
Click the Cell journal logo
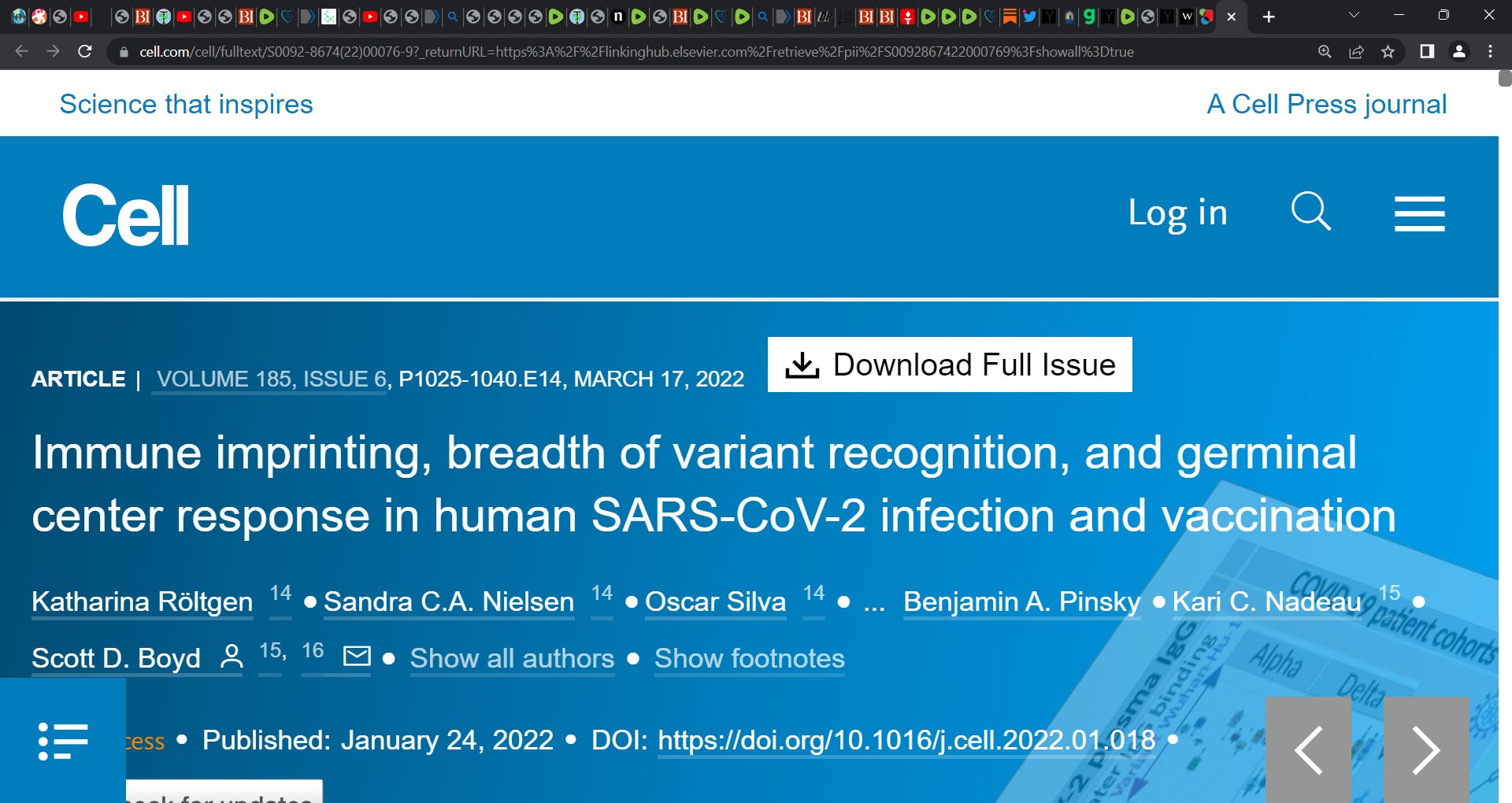click(x=126, y=215)
